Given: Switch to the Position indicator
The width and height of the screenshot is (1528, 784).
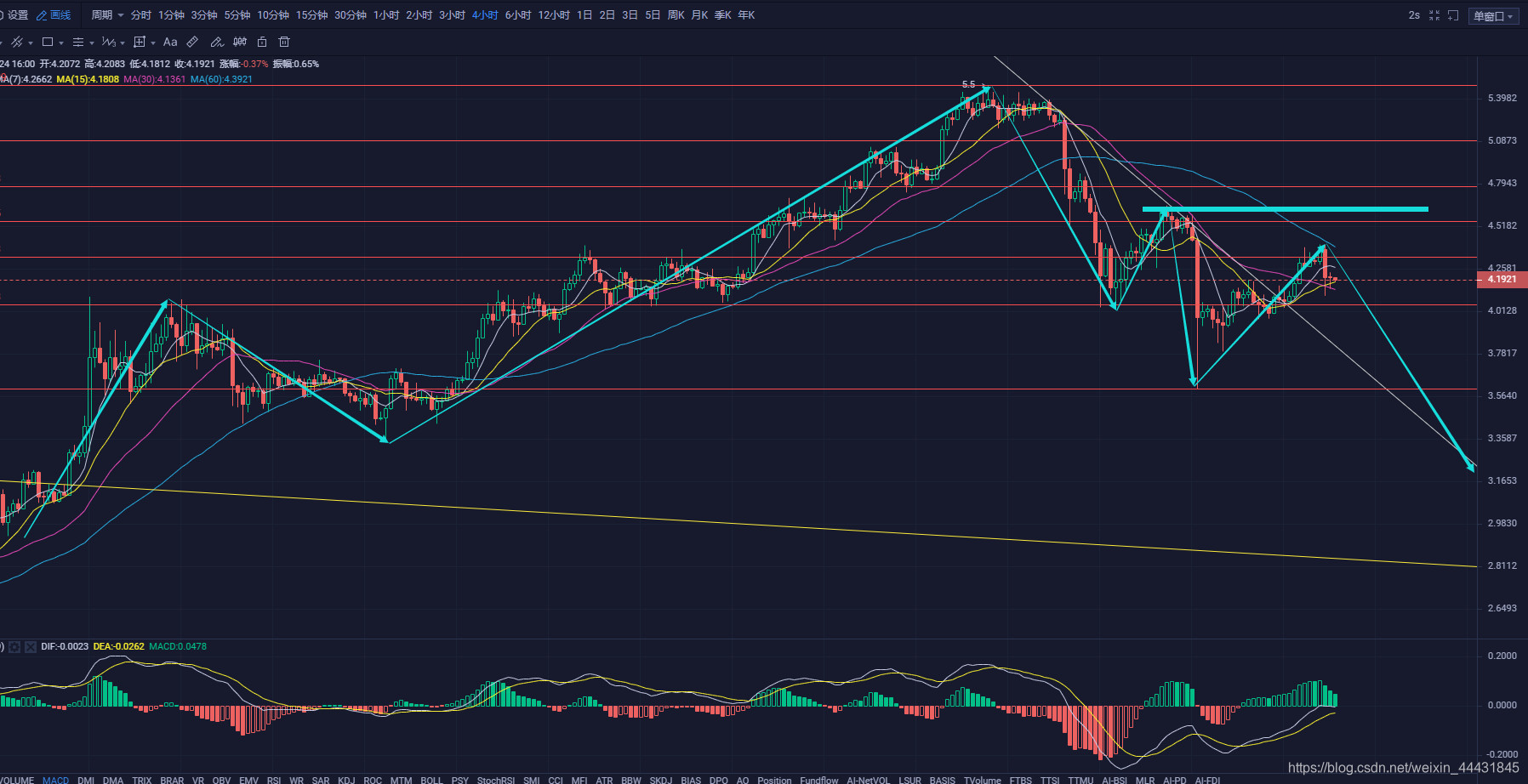Looking at the screenshot, I should (774, 780).
